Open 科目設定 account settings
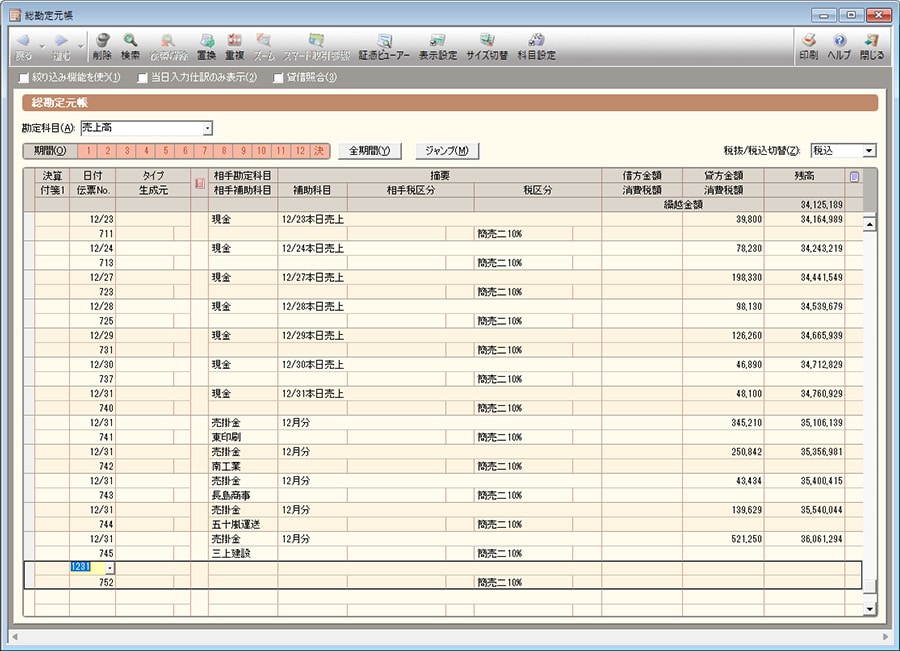Image resolution: width=900 pixels, height=651 pixels. coord(535,46)
